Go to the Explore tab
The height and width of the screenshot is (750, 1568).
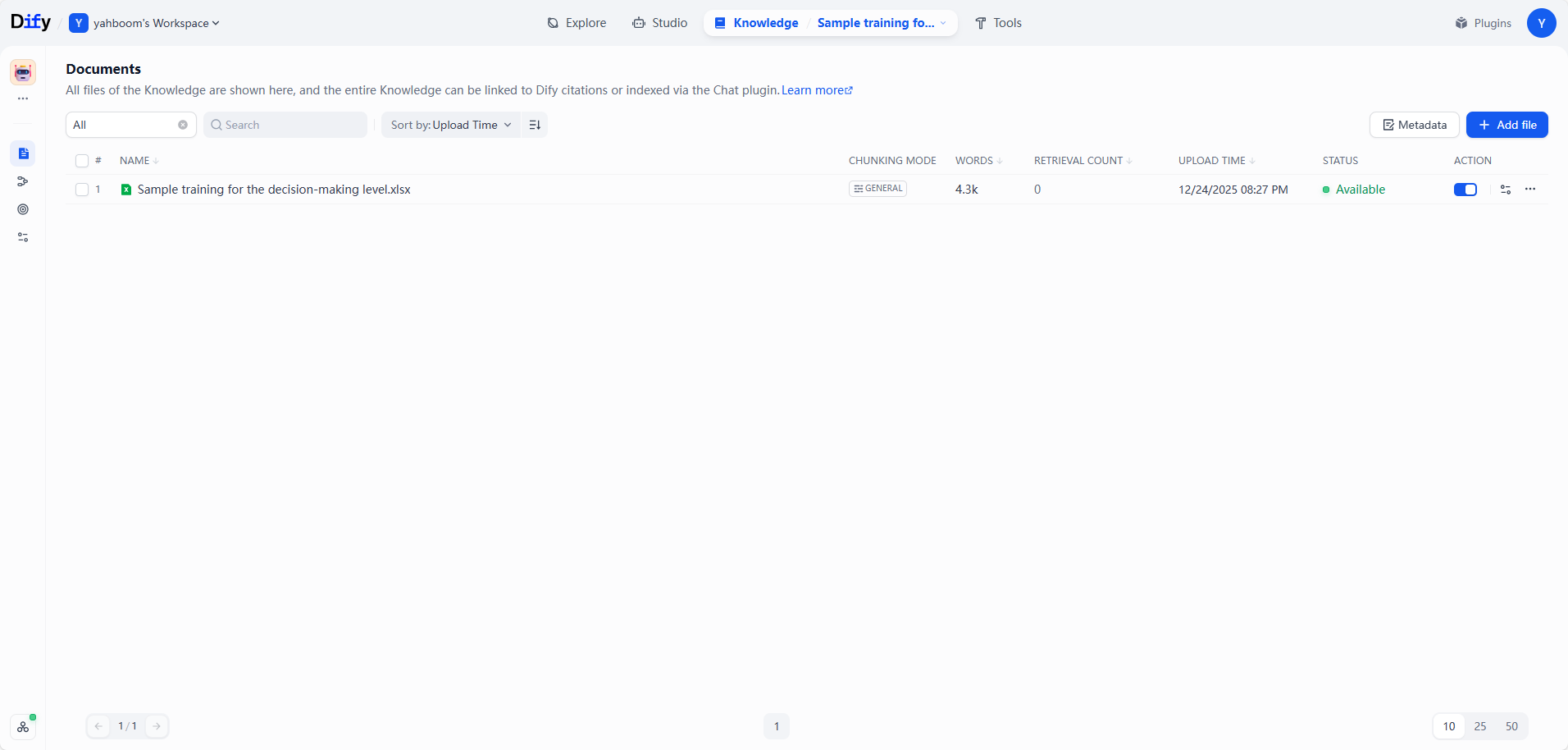pyautogui.click(x=577, y=23)
